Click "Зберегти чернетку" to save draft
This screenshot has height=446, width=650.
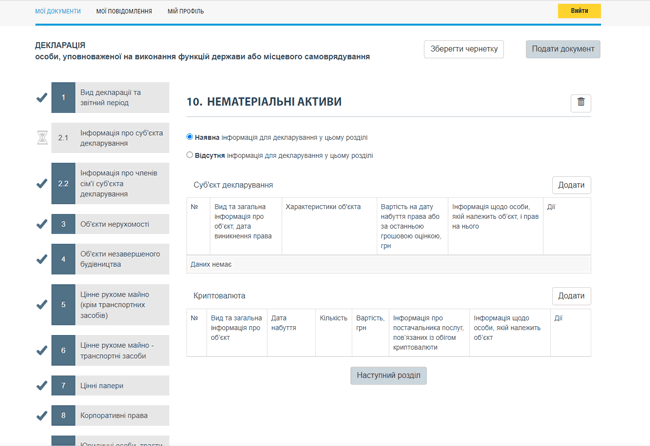(x=463, y=49)
